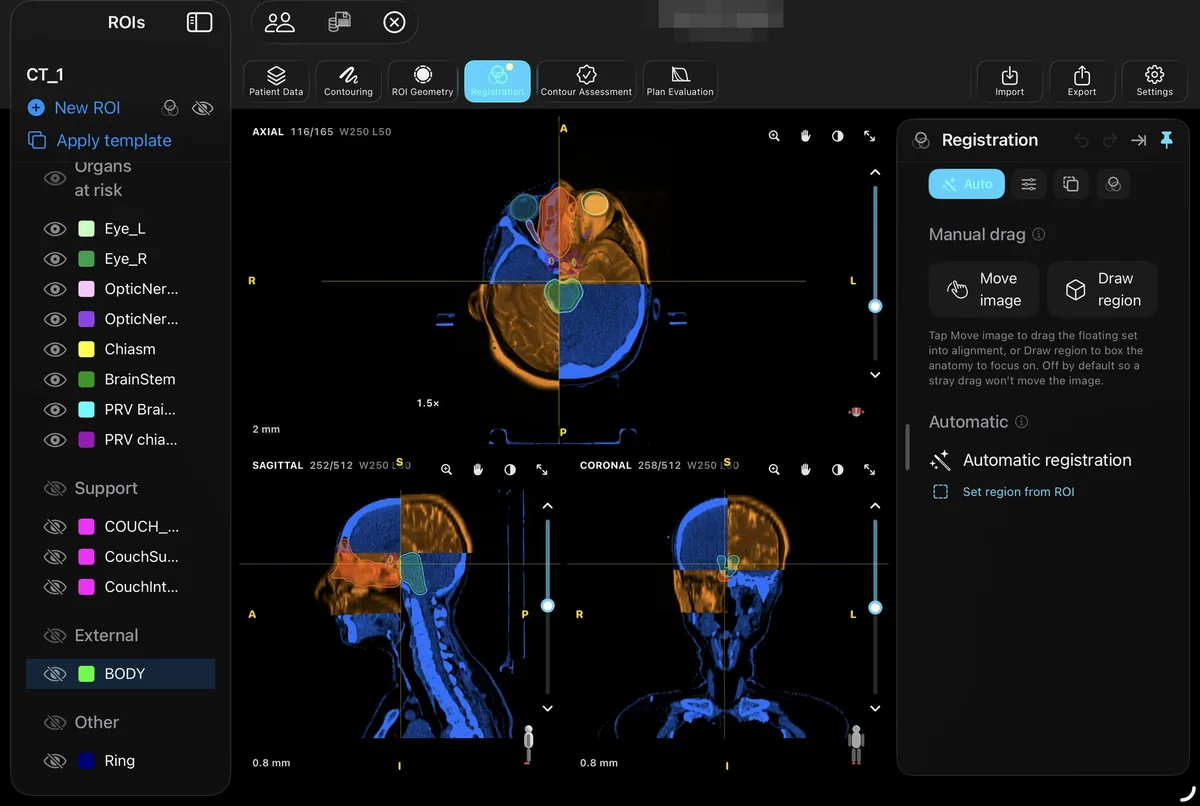This screenshot has width=1200, height=806.
Task: Open the patients list icon
Action: click(x=279, y=22)
